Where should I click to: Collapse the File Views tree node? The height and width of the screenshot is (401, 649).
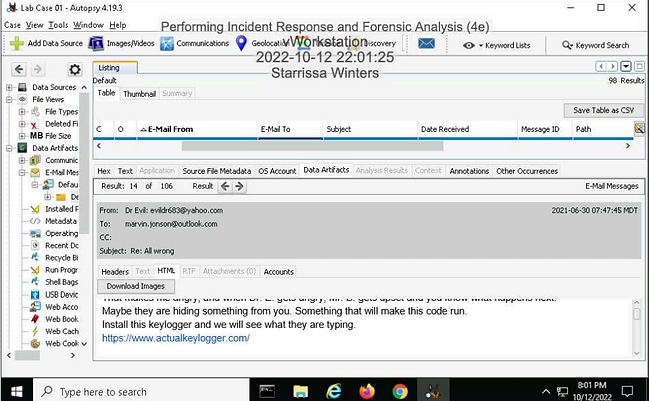click(9, 100)
